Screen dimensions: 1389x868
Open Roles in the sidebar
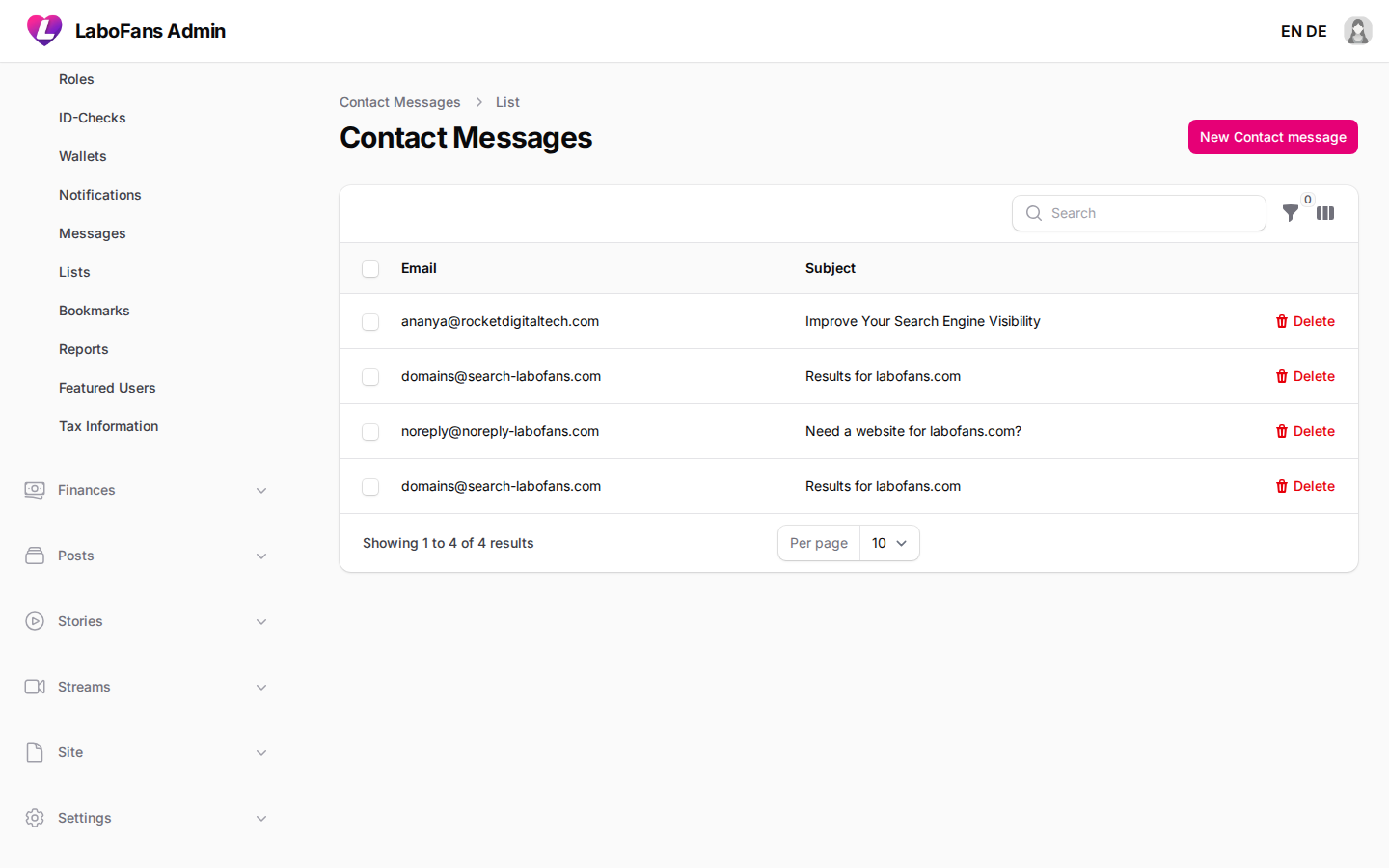click(76, 79)
